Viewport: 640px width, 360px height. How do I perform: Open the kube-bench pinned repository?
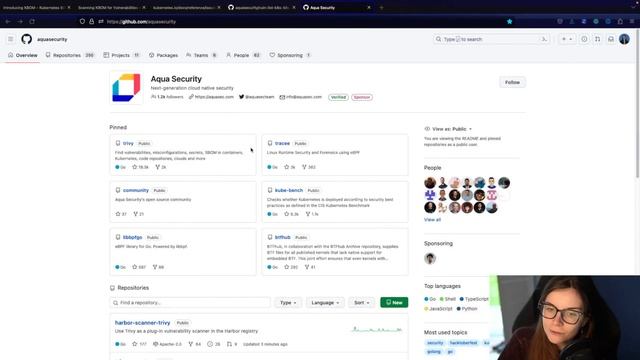[x=289, y=190]
